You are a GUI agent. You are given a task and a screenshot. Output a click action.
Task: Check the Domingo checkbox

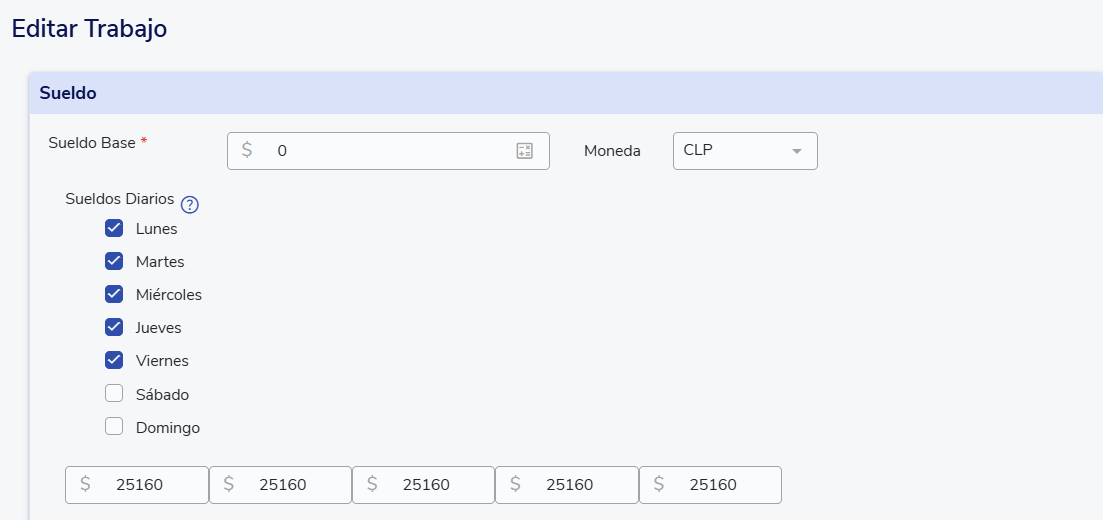[114, 427]
